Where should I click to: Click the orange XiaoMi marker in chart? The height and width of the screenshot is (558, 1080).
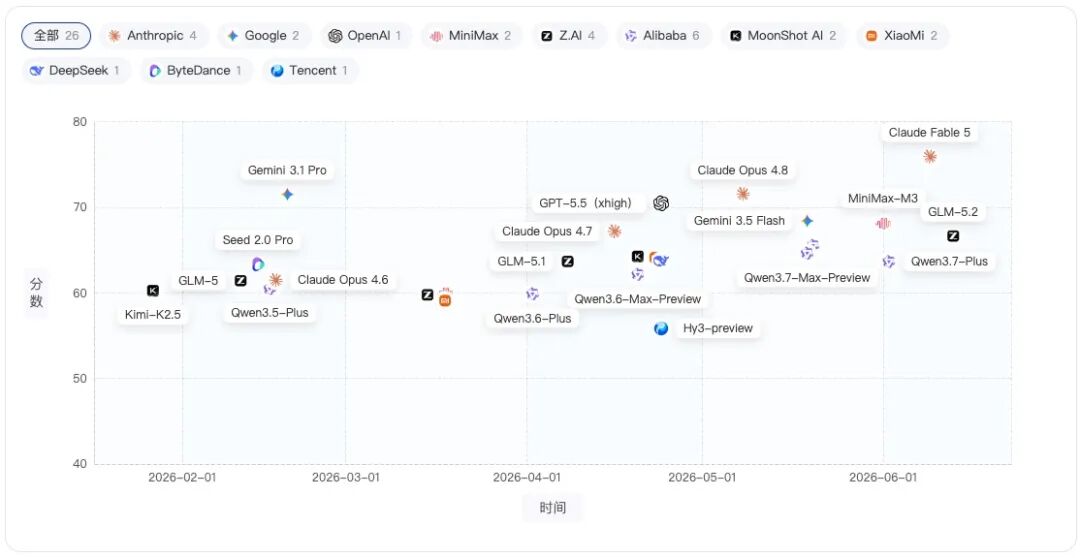[x=445, y=300]
